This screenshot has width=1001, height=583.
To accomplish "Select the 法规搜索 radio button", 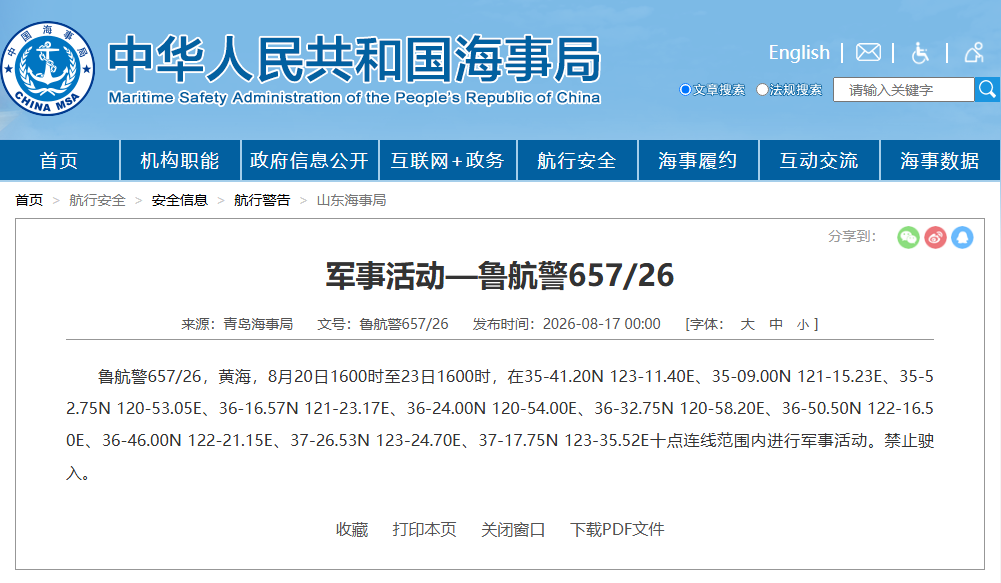I will (762, 89).
